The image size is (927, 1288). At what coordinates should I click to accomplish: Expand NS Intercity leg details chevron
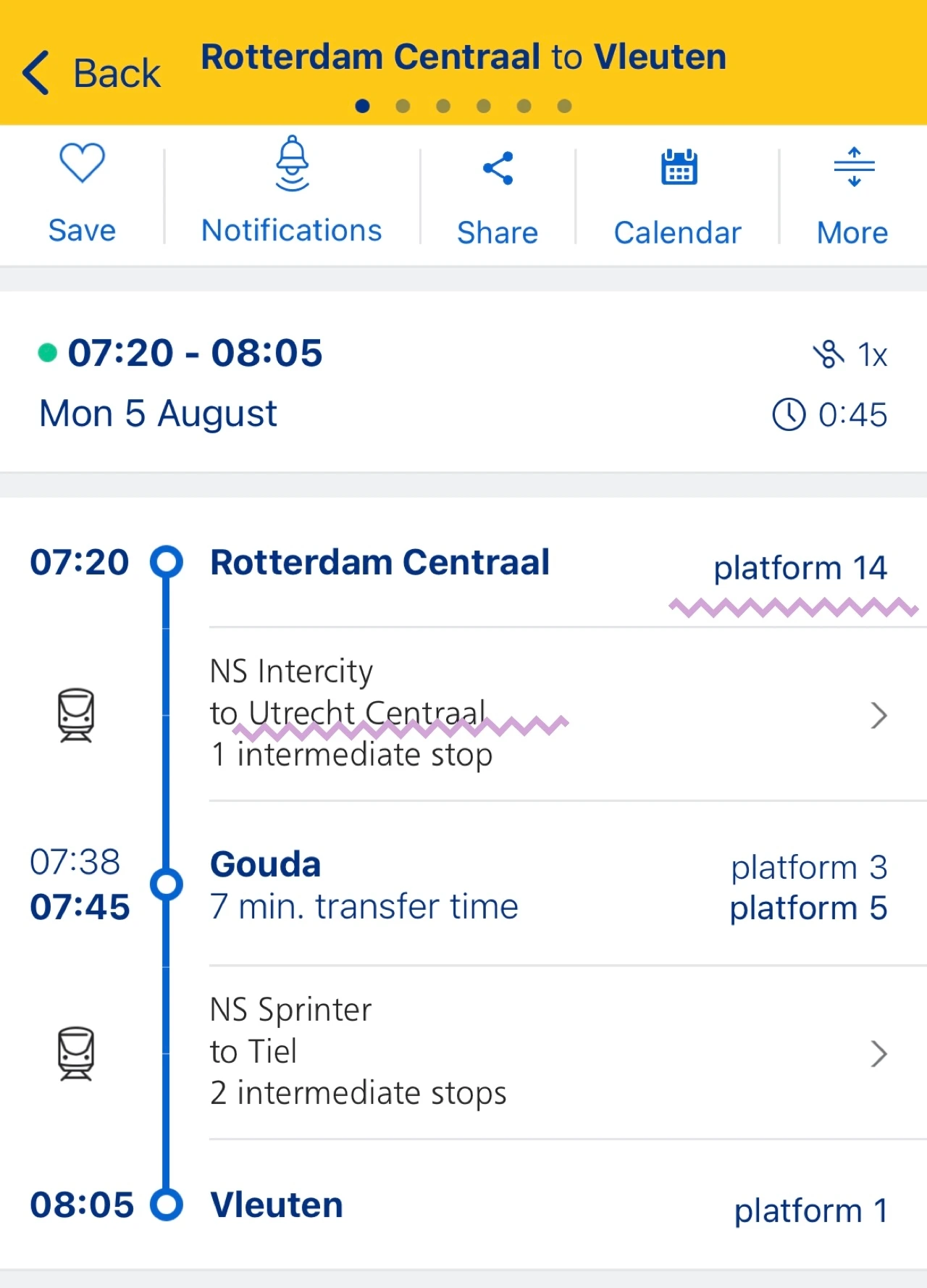pos(878,715)
